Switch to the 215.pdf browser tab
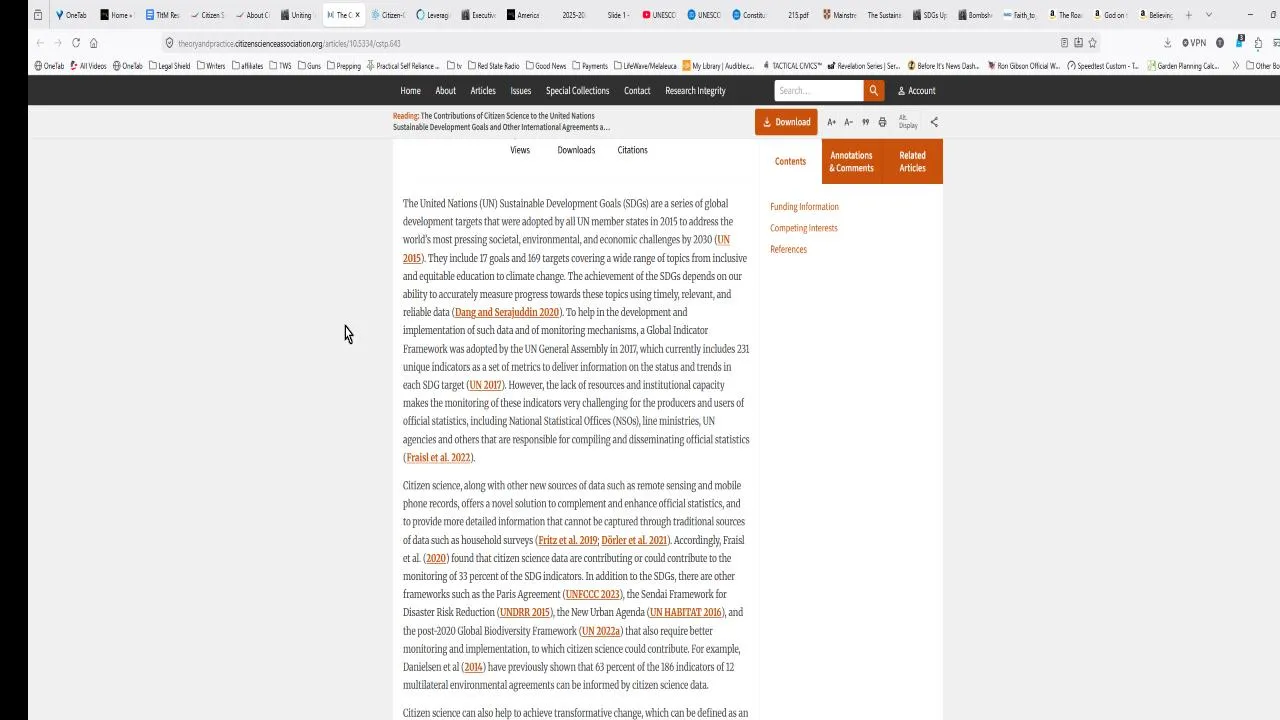This screenshot has height=720, width=1280. point(796,15)
